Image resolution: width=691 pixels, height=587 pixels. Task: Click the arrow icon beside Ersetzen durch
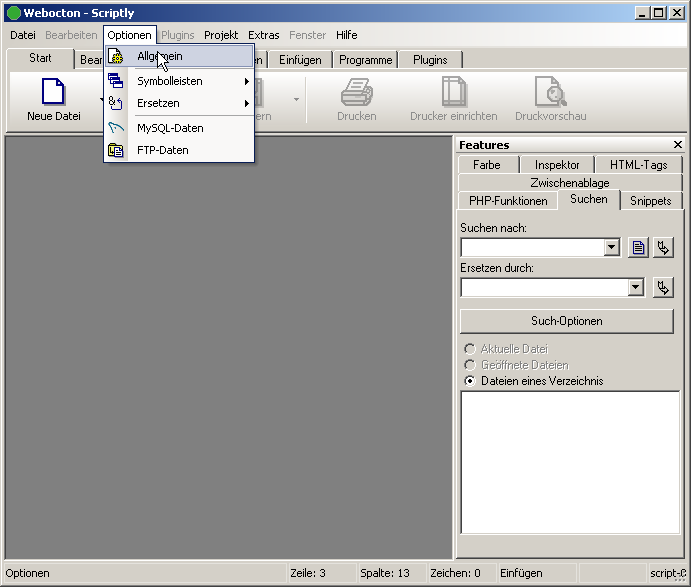663,288
